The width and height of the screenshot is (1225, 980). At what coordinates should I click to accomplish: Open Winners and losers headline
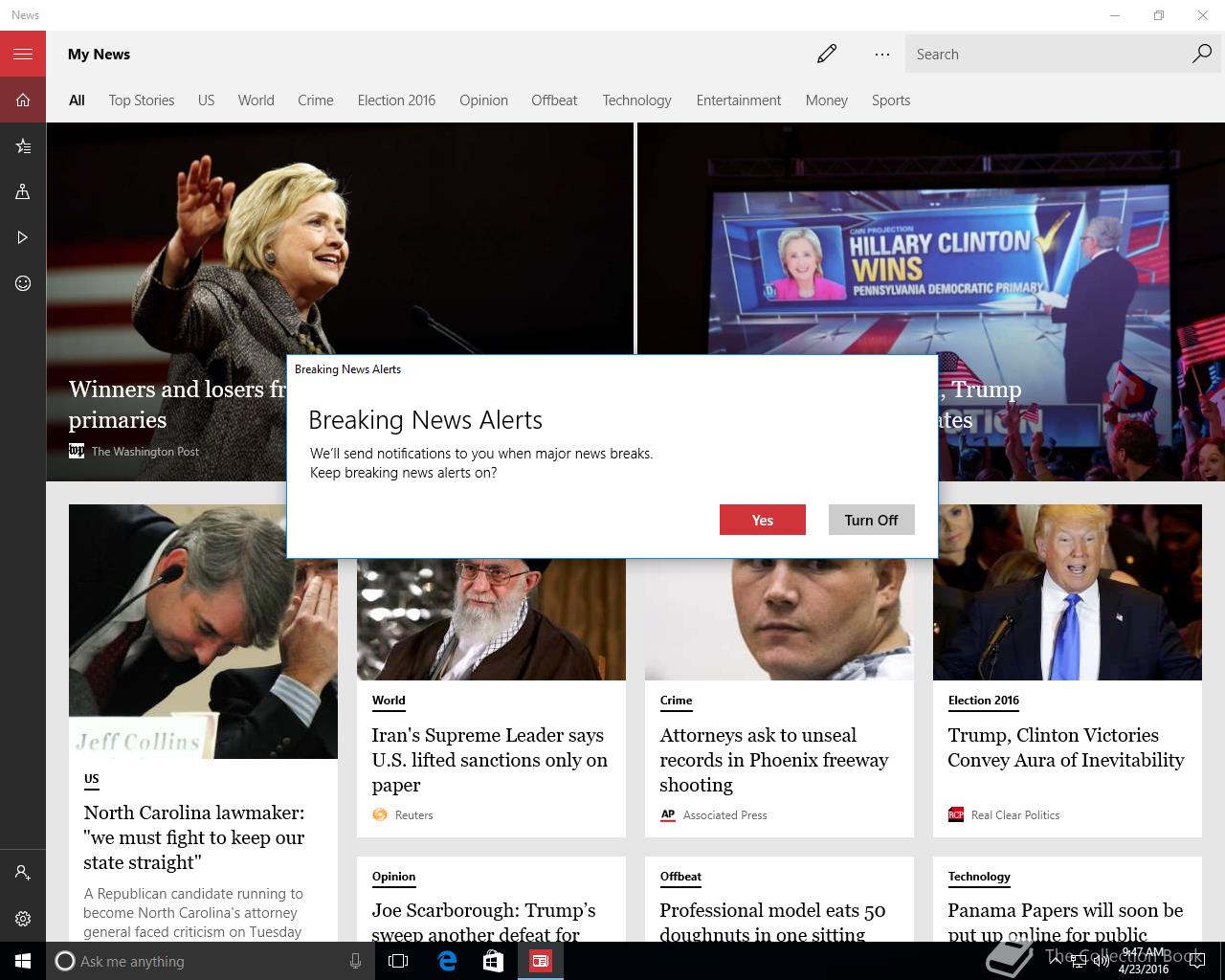point(177,404)
